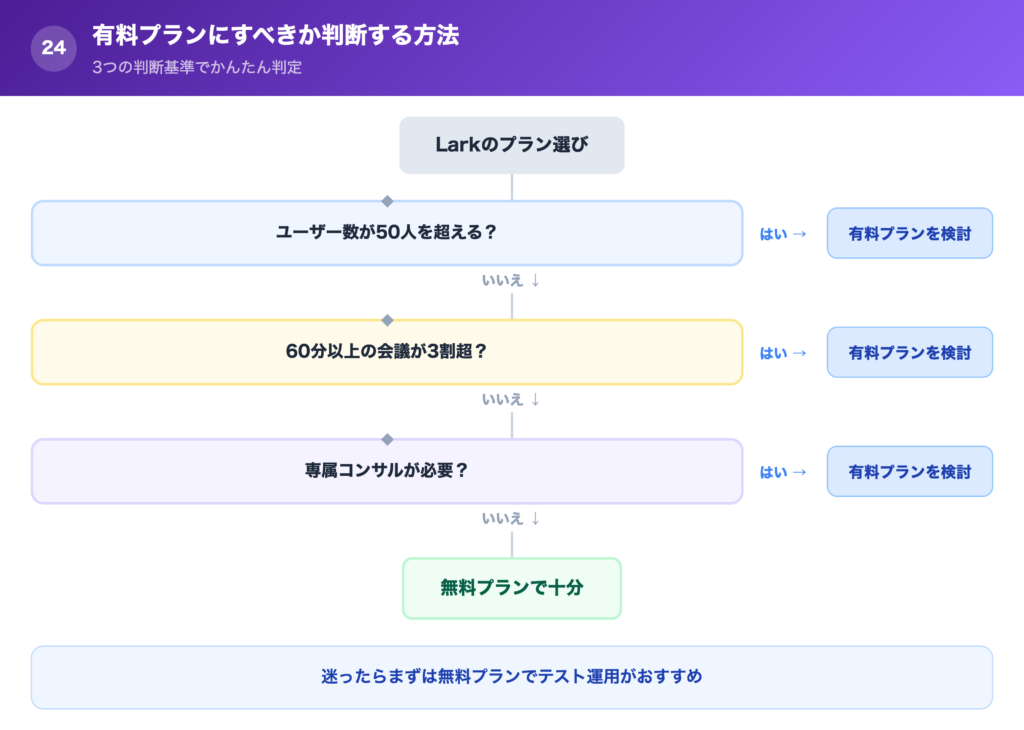Click the いいえ label above the green result
The width and height of the screenshot is (1024, 730).
point(511,518)
